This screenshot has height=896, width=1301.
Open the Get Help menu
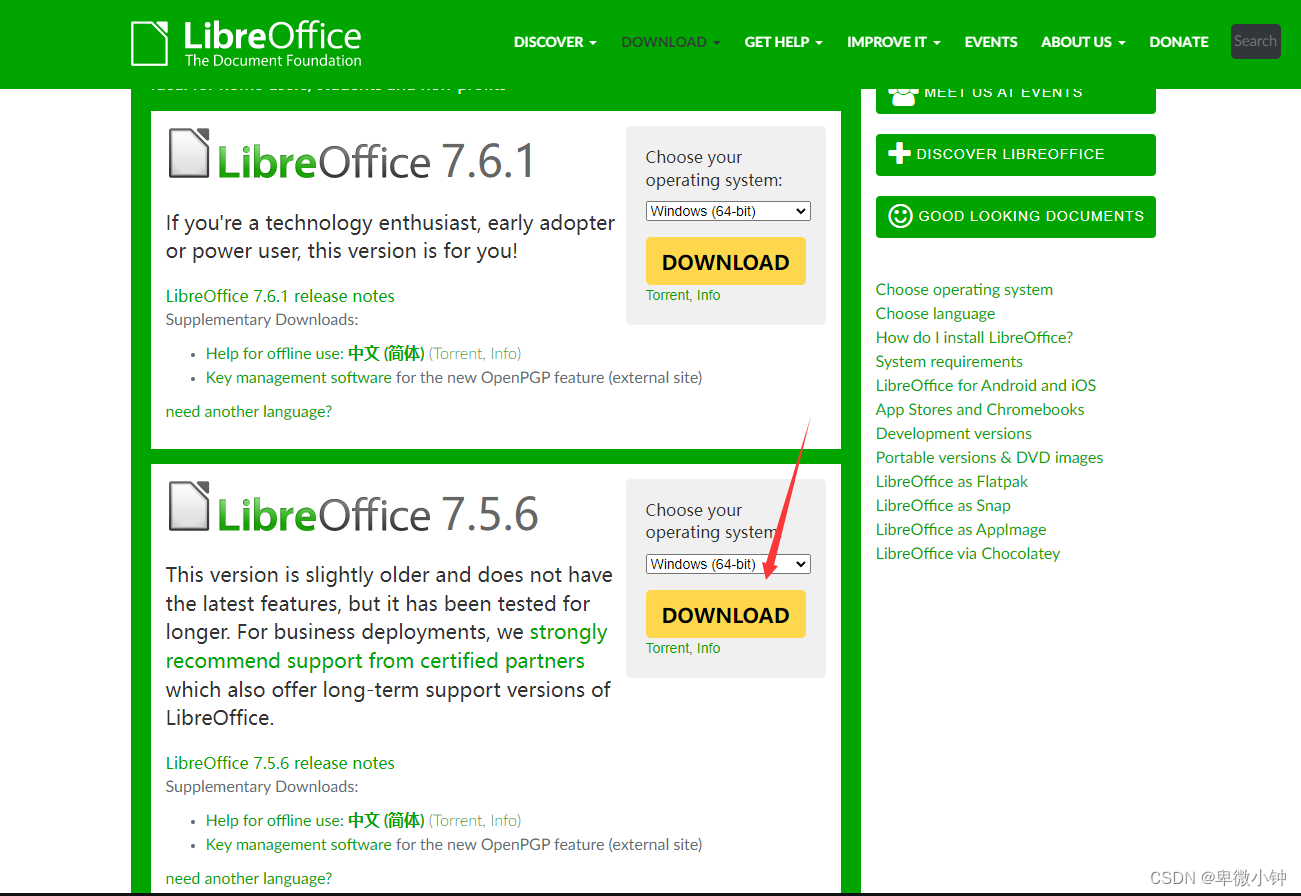click(x=784, y=42)
